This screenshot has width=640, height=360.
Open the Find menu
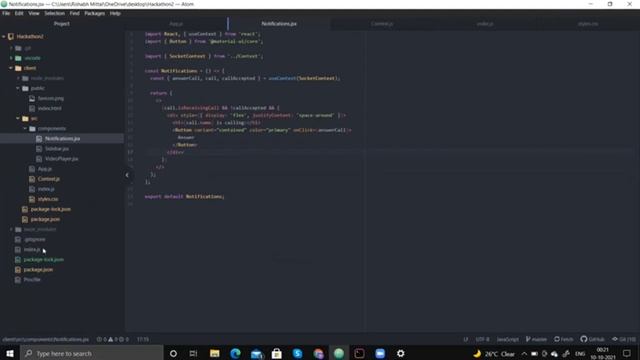point(74,13)
